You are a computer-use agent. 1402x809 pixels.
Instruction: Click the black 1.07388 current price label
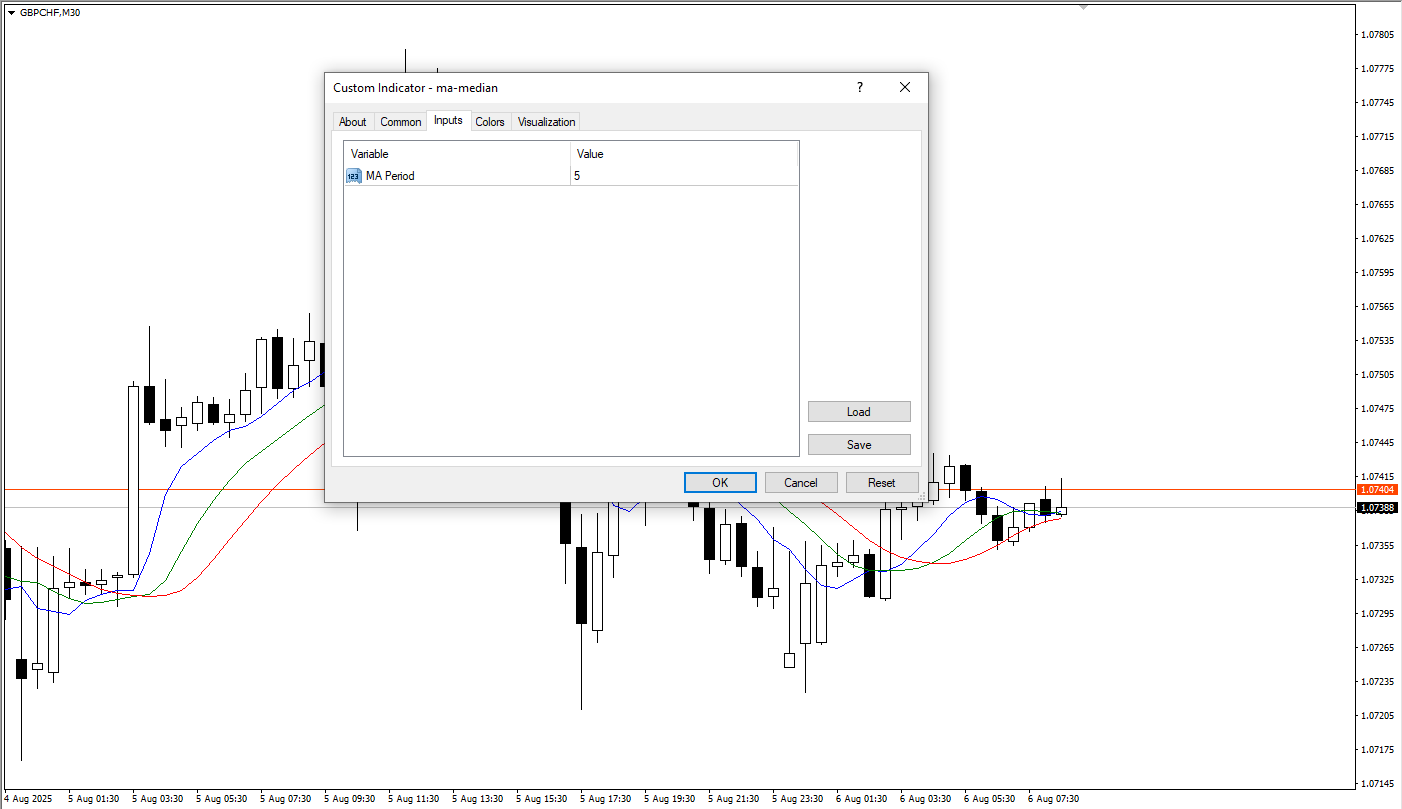(x=1378, y=508)
